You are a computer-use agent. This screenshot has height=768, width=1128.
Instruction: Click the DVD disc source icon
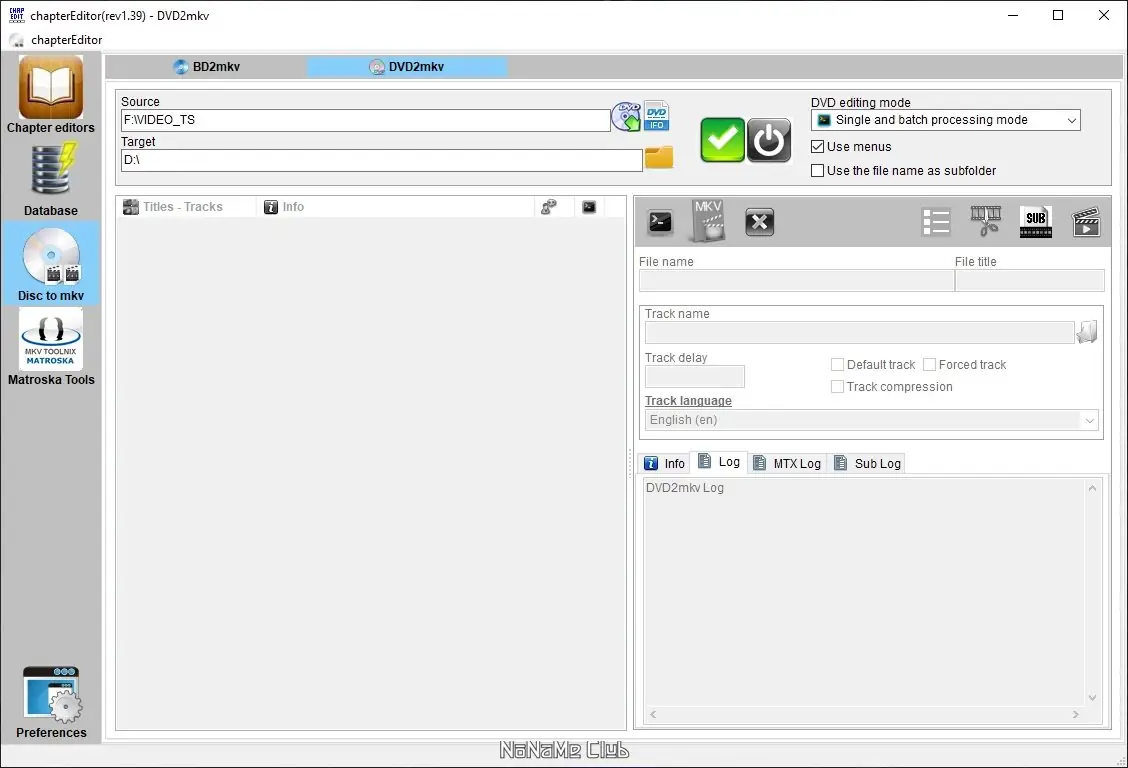click(x=626, y=116)
